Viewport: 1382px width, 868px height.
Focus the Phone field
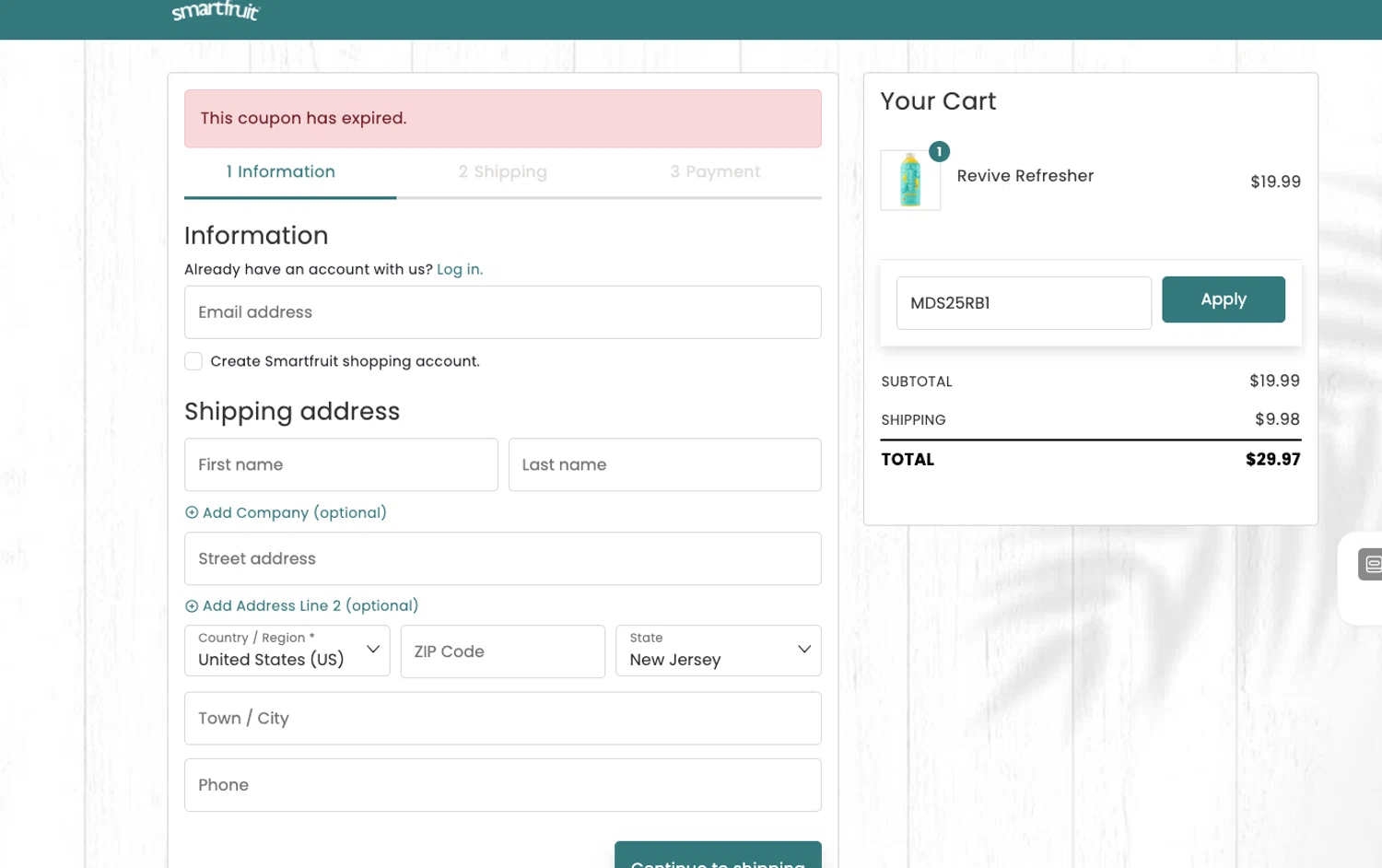503,785
